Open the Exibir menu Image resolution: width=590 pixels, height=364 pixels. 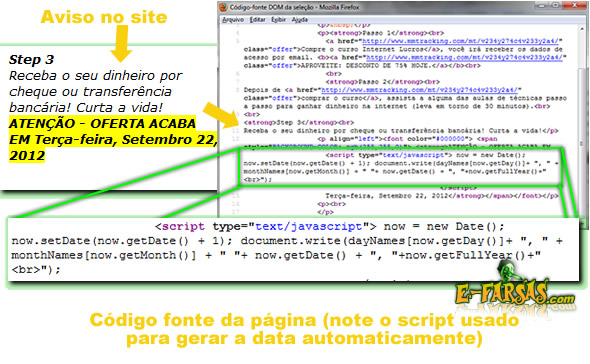tap(279, 20)
